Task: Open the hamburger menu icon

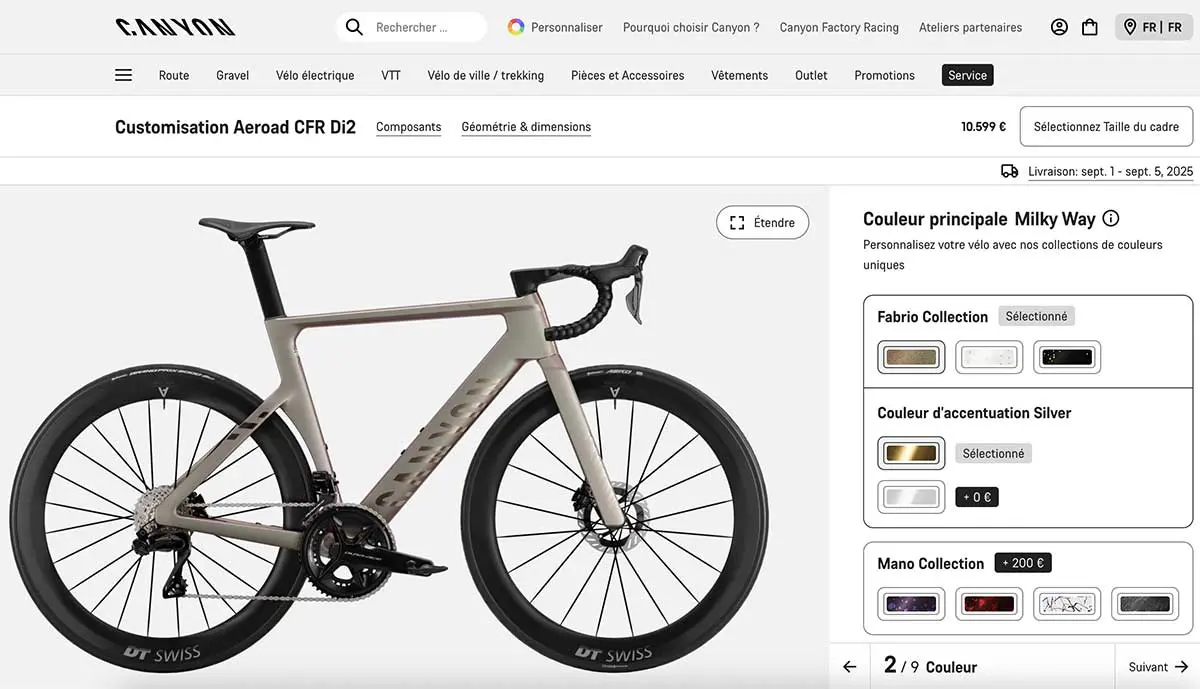Action: tap(123, 75)
